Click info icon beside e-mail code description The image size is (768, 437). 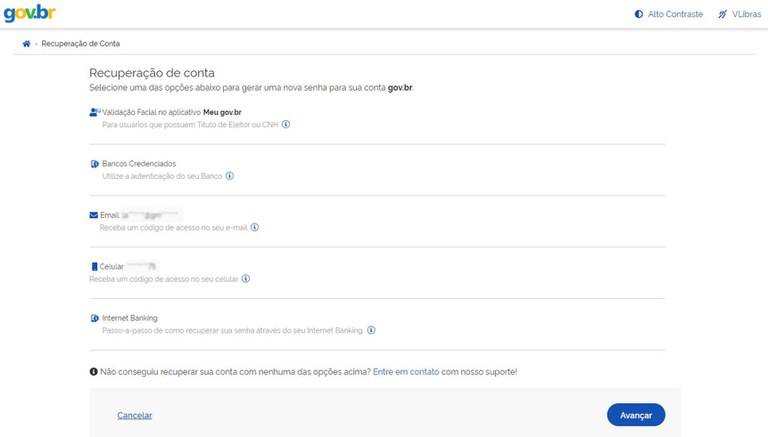[x=254, y=227]
